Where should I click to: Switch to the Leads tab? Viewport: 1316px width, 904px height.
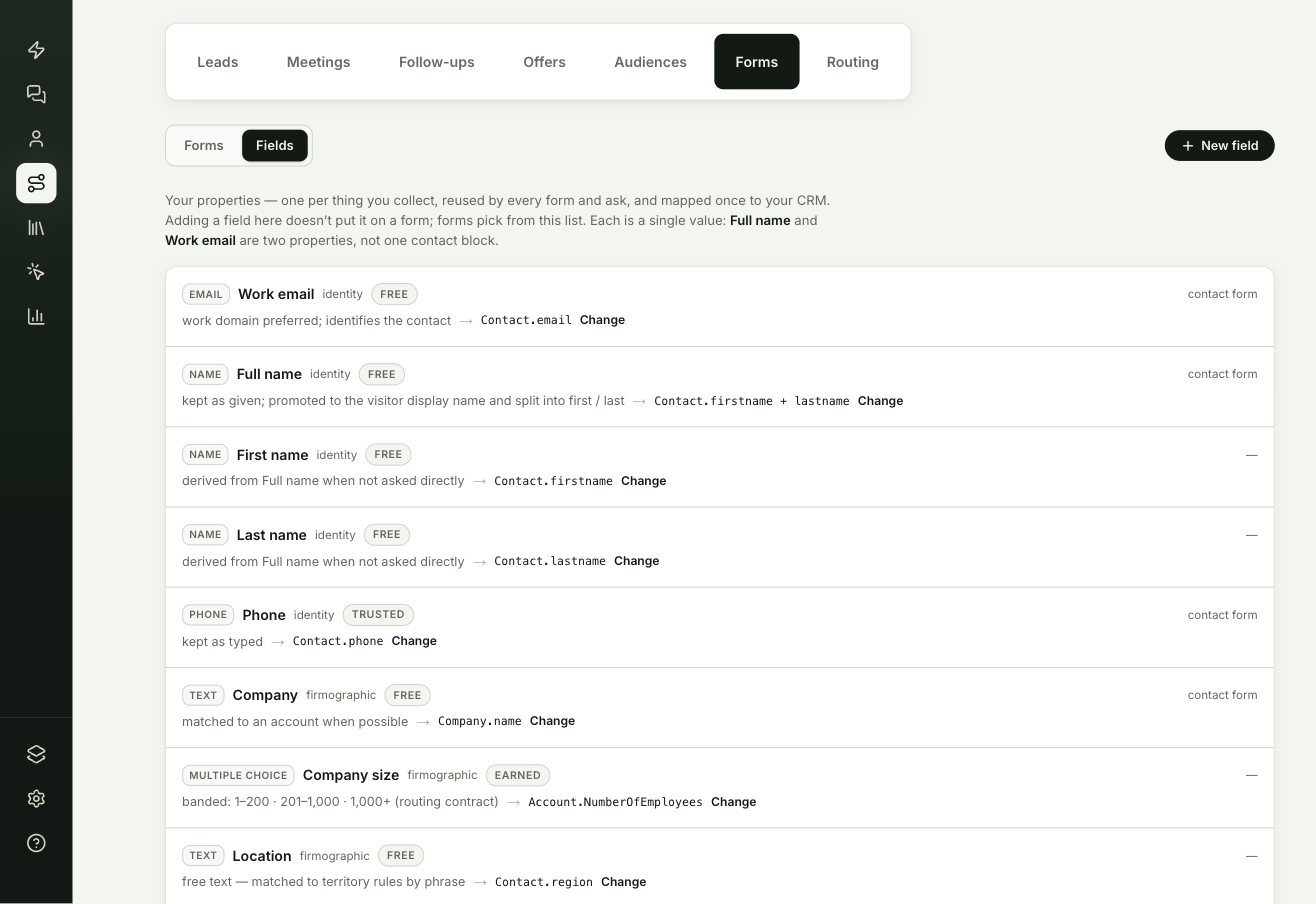(217, 62)
